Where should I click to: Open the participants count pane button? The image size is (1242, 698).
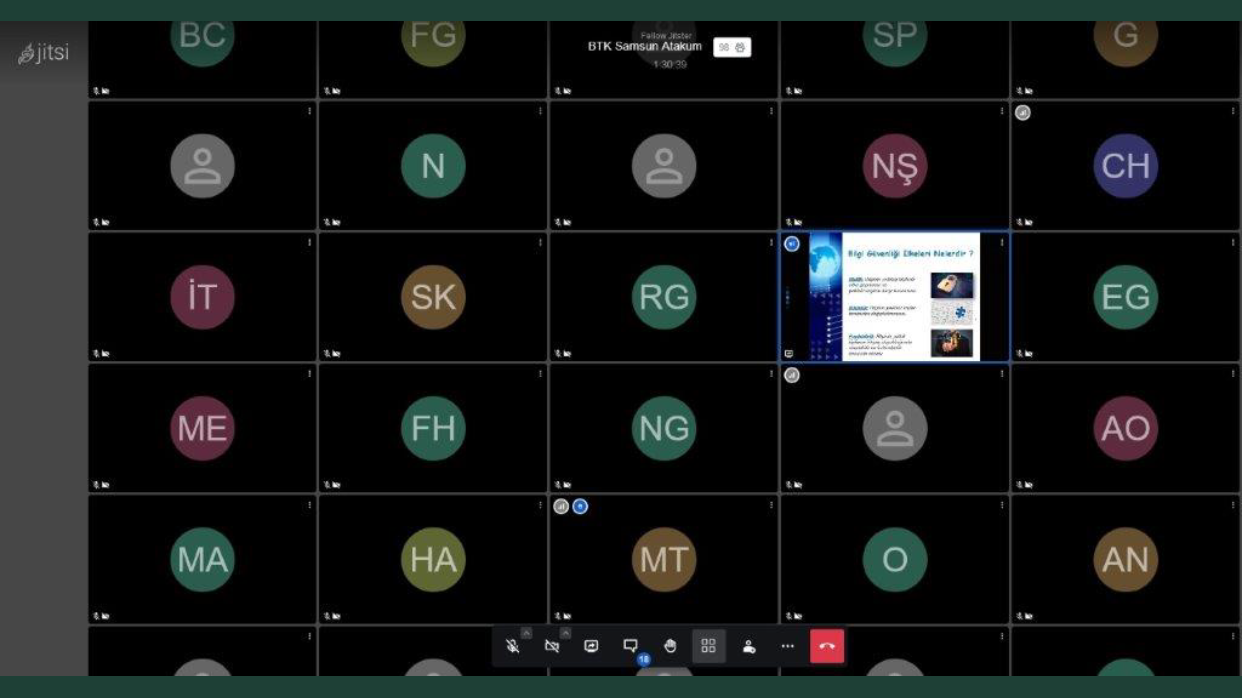[732, 47]
